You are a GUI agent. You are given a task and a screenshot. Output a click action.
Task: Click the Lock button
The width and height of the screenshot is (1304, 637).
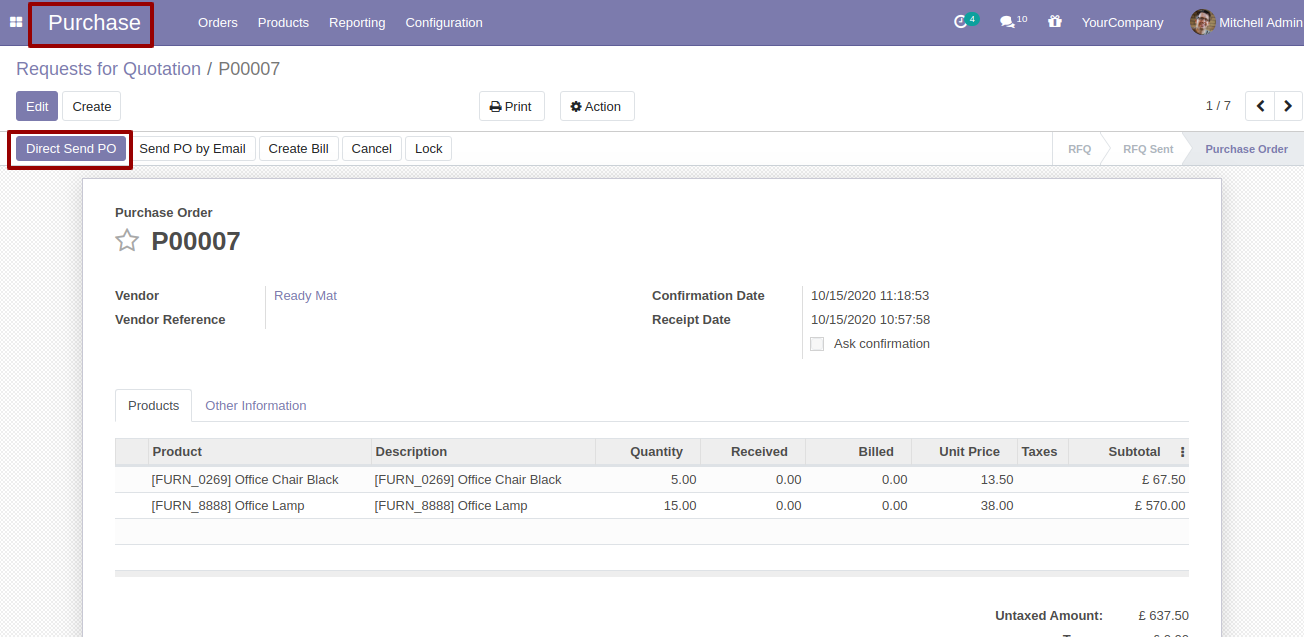(429, 149)
